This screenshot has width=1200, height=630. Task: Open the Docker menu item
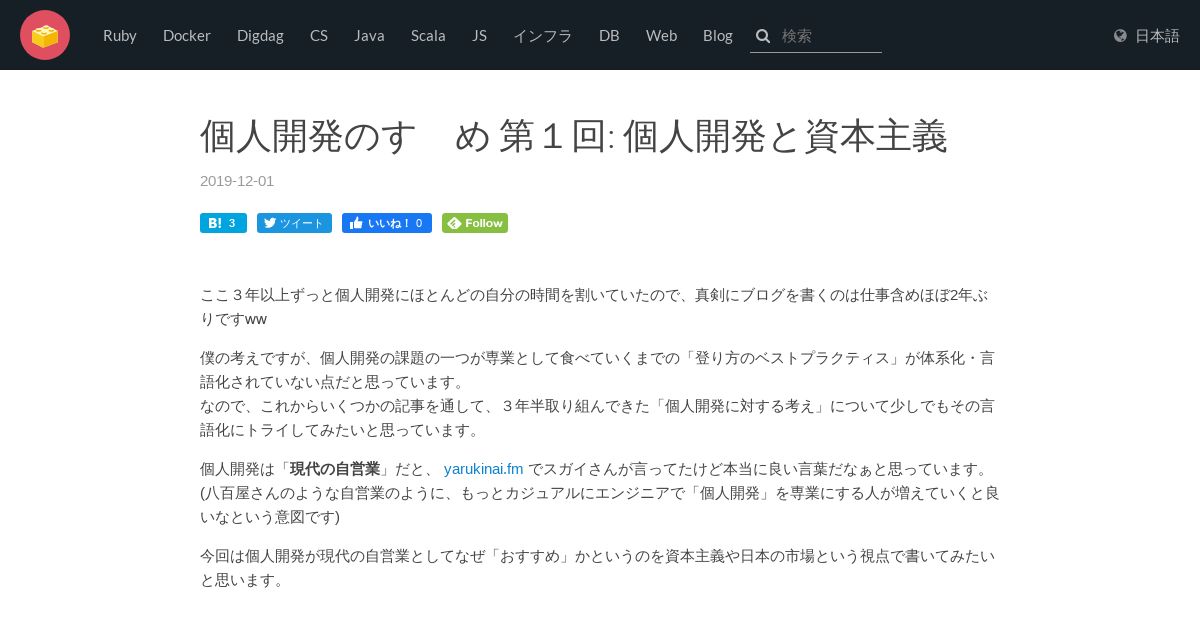click(x=187, y=35)
